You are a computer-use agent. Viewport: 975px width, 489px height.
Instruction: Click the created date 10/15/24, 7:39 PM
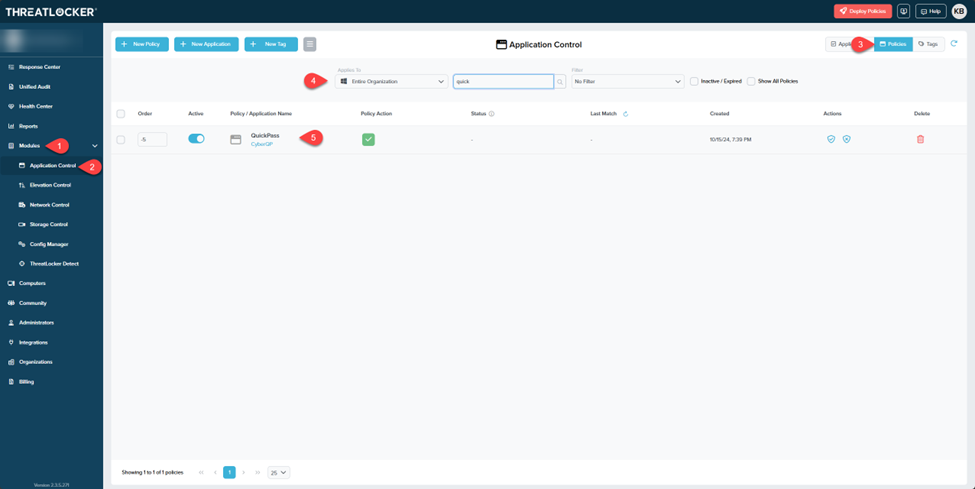(x=730, y=140)
